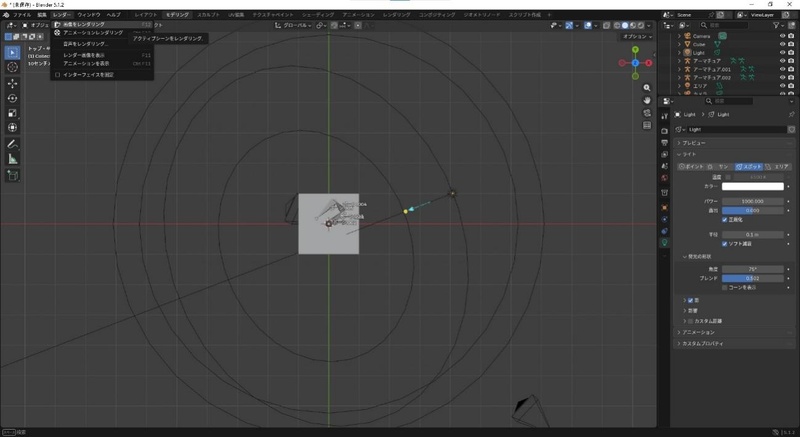
Task: Open the Object Data light tab
Action: (664, 243)
